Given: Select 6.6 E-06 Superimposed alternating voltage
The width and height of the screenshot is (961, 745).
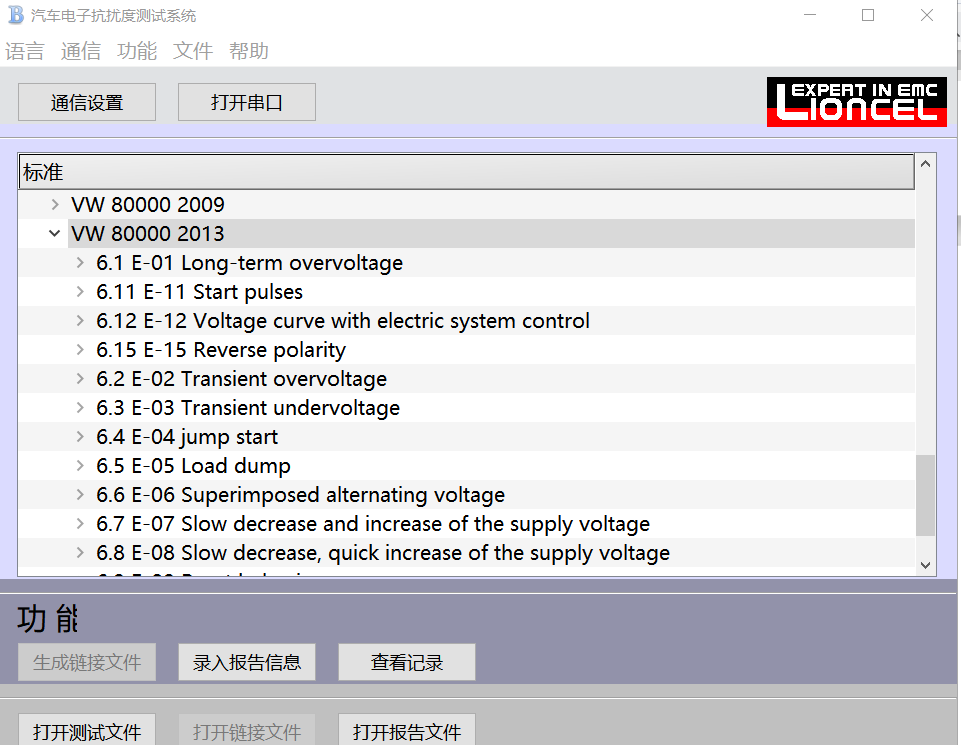Looking at the screenshot, I should click(x=300, y=495).
